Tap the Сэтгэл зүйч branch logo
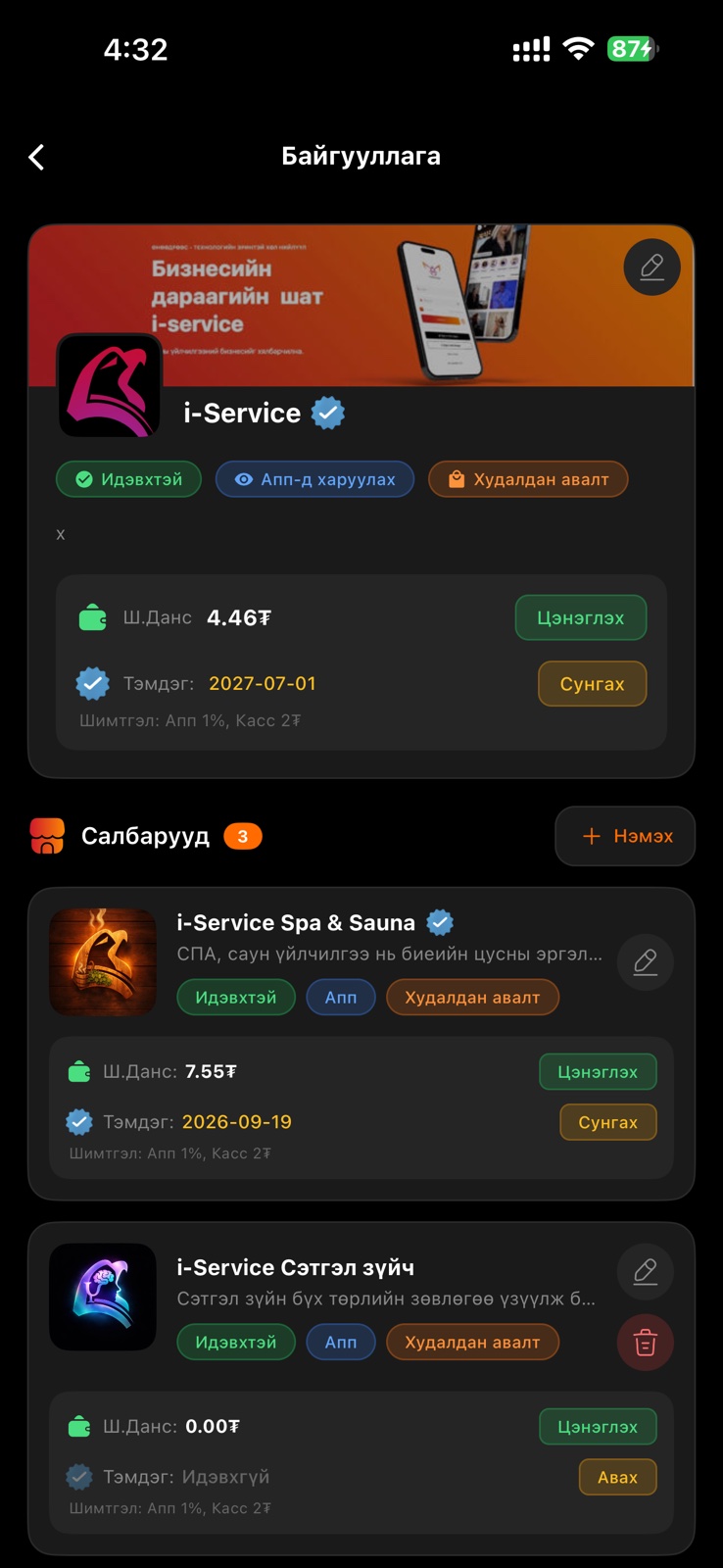This screenshot has height=1568, width=723. pyautogui.click(x=103, y=1297)
